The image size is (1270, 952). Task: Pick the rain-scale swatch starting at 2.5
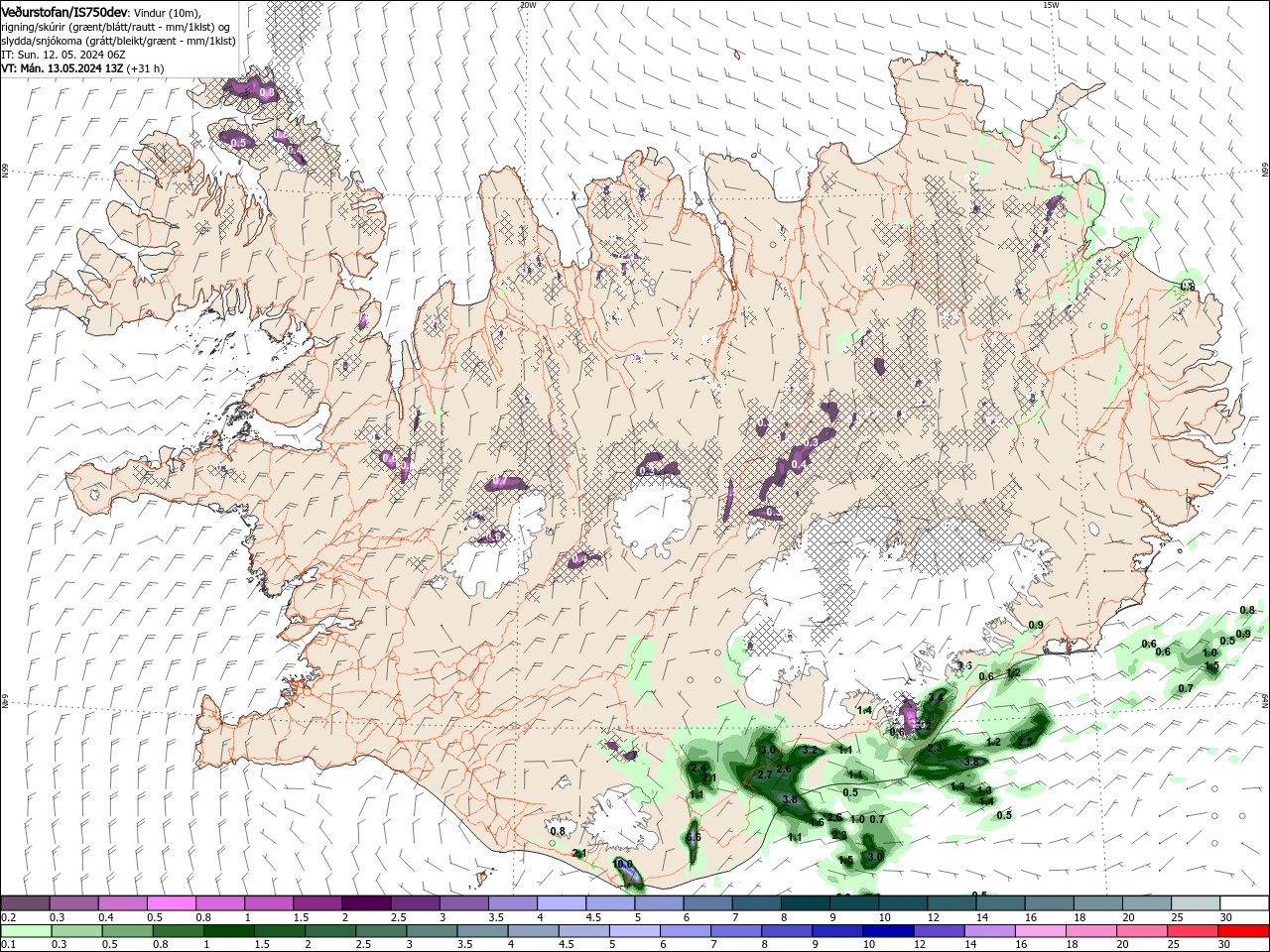point(381,931)
